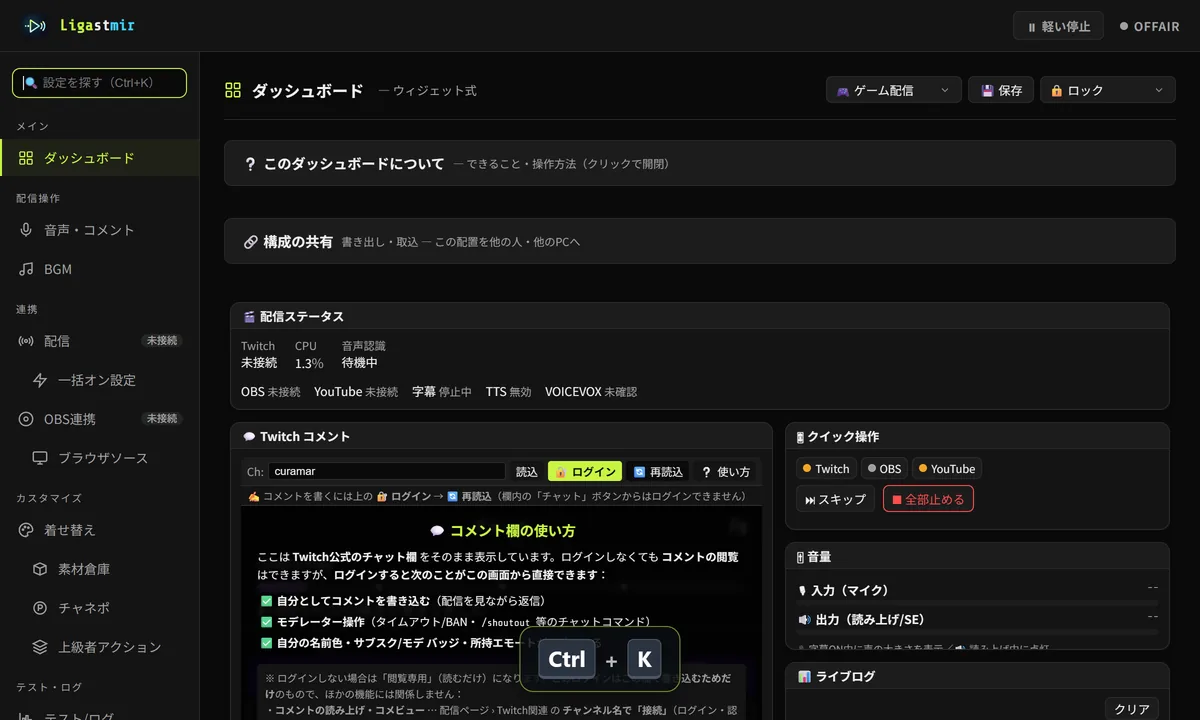Viewport: 1200px width, 720px height.
Task: Click the コメント欄の使い方 heading
Action: 503,531
